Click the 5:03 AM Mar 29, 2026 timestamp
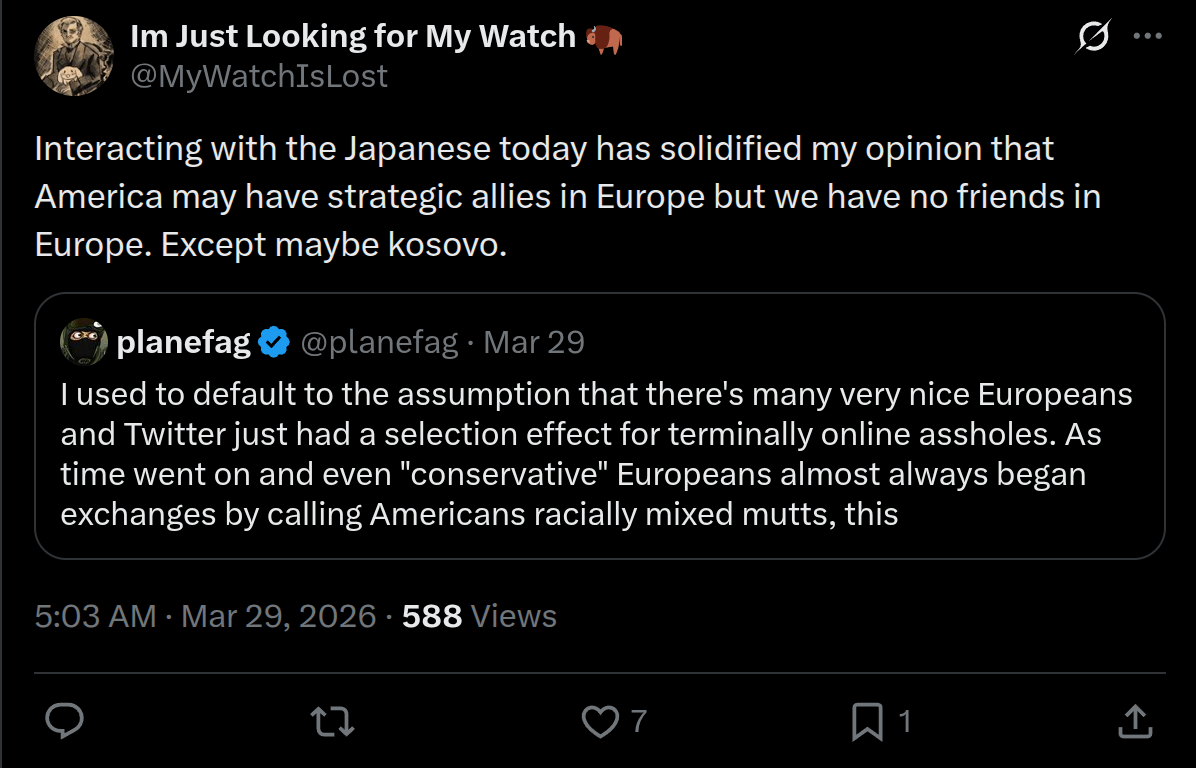This screenshot has width=1196, height=768. tap(205, 616)
